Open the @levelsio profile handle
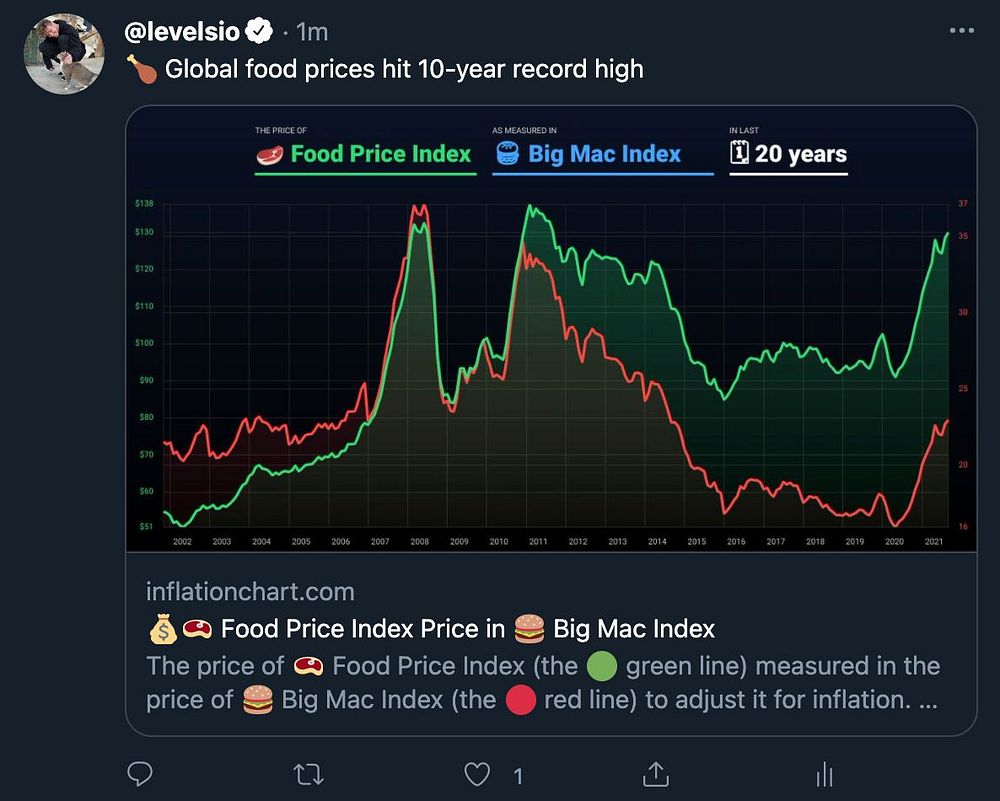The width and height of the screenshot is (1000, 801). pos(183,32)
